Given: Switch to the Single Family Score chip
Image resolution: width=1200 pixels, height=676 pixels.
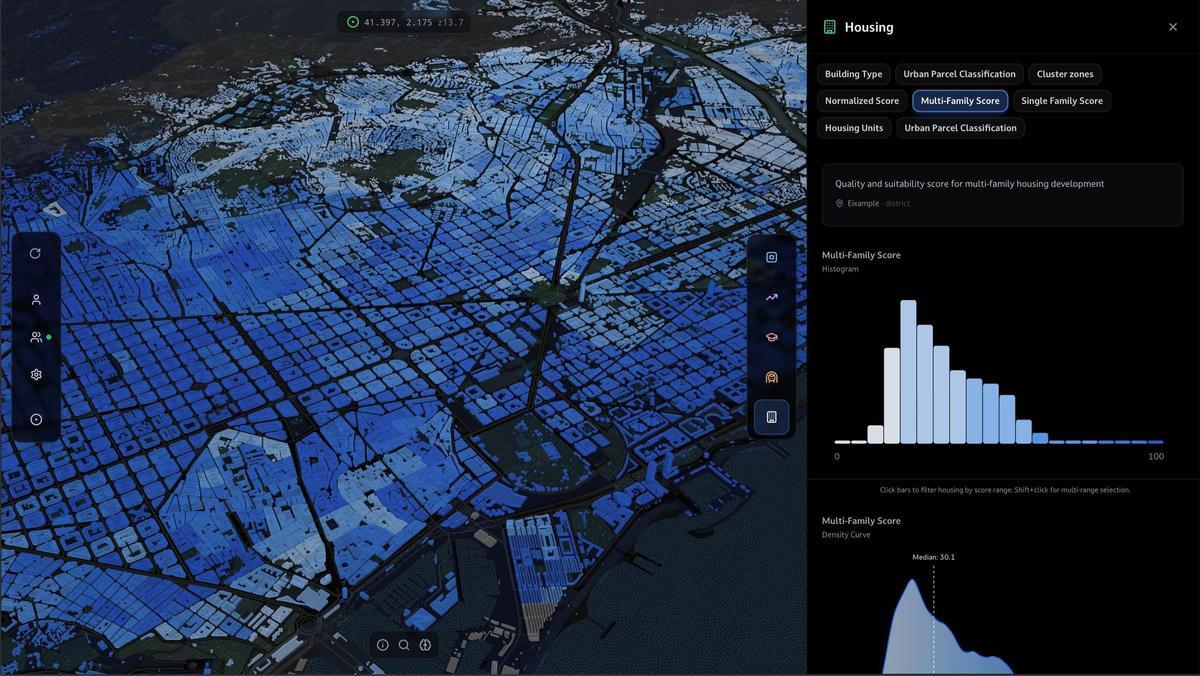Looking at the screenshot, I should point(1061,101).
